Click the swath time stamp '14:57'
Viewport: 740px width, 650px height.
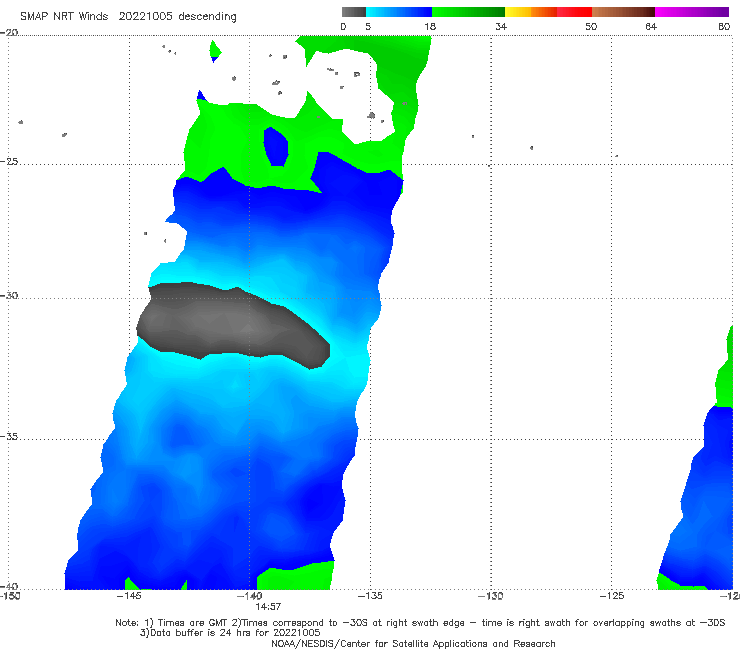[268, 607]
